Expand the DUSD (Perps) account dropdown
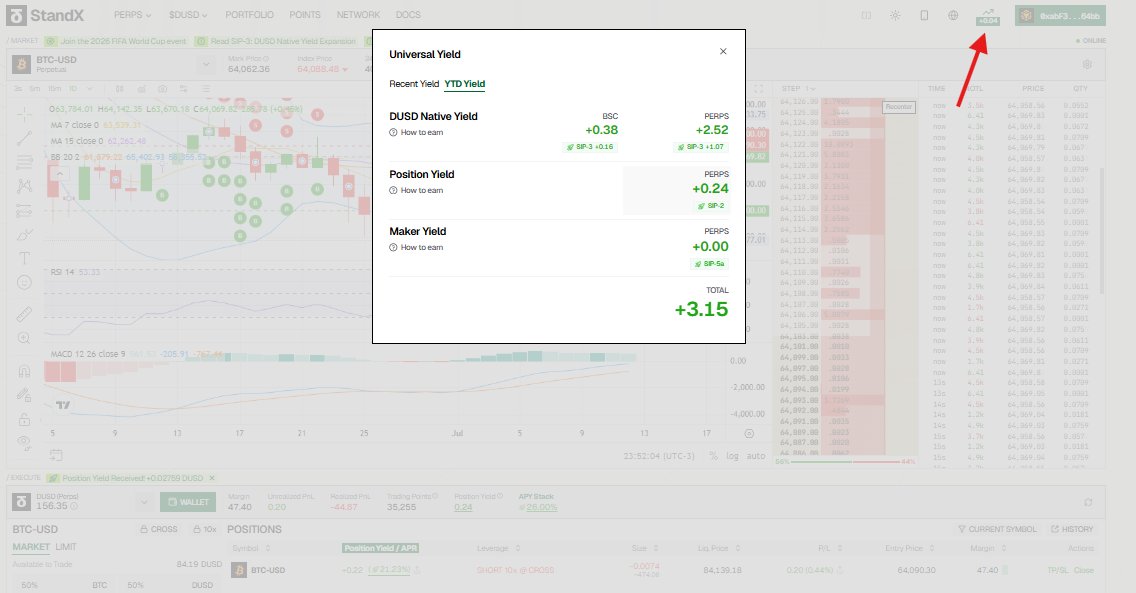This screenshot has height=593, width=1136. coord(143,502)
